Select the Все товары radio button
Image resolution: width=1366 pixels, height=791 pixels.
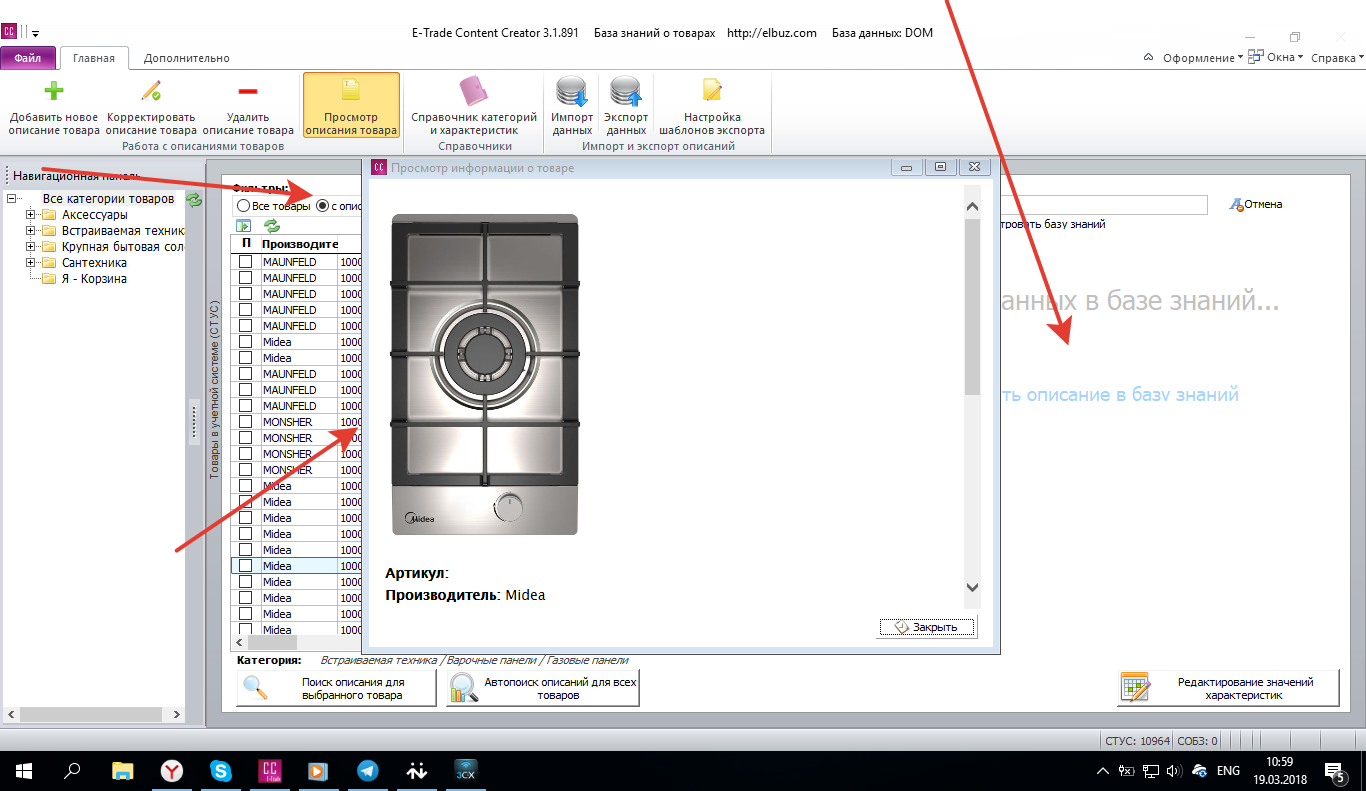(244, 205)
